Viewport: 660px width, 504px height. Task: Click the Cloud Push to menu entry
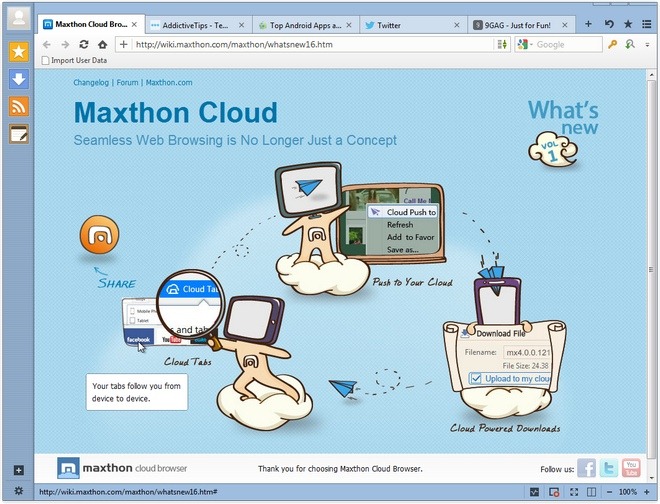(403, 212)
